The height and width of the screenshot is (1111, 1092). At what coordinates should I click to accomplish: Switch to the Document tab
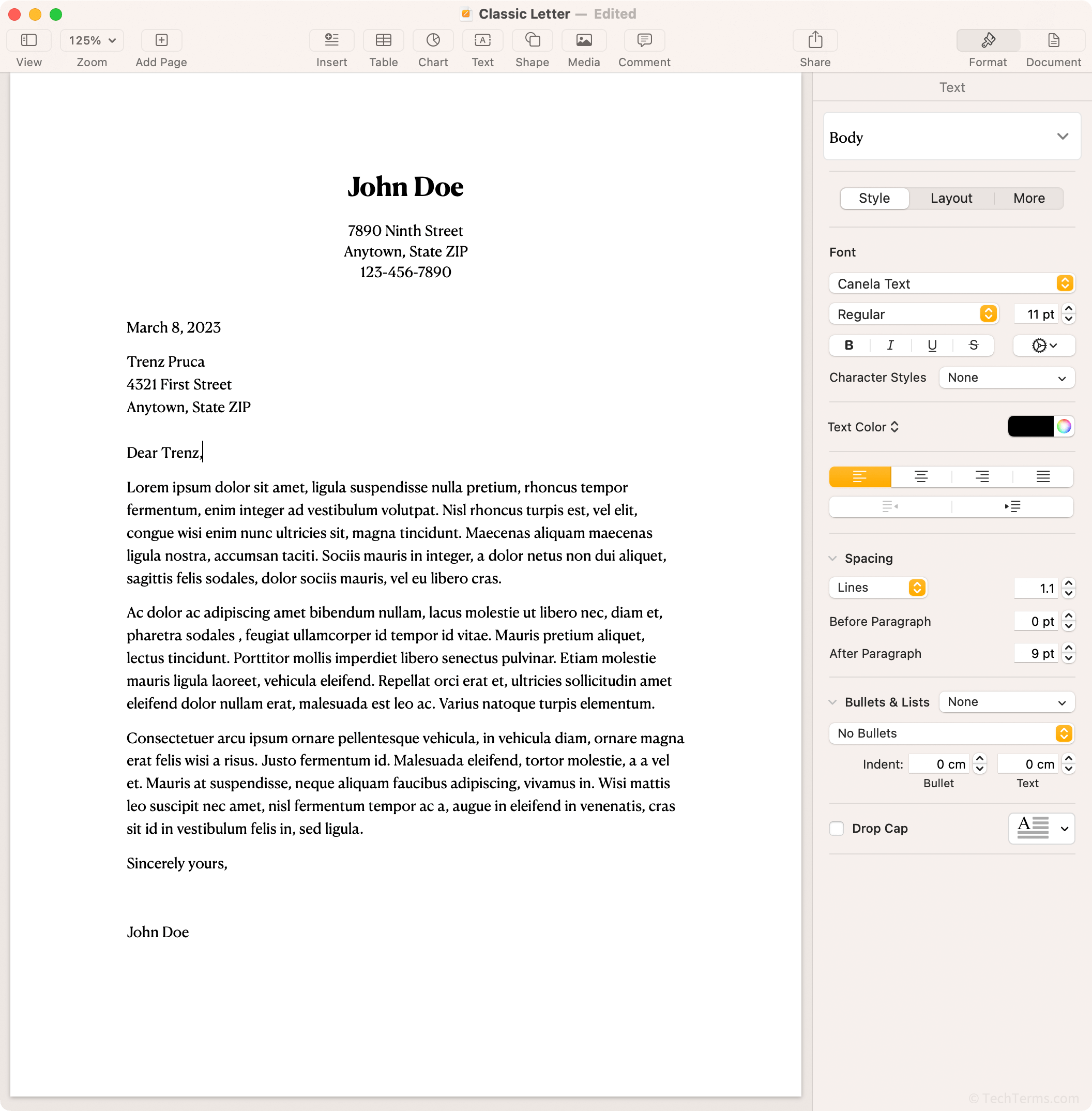(x=1053, y=48)
